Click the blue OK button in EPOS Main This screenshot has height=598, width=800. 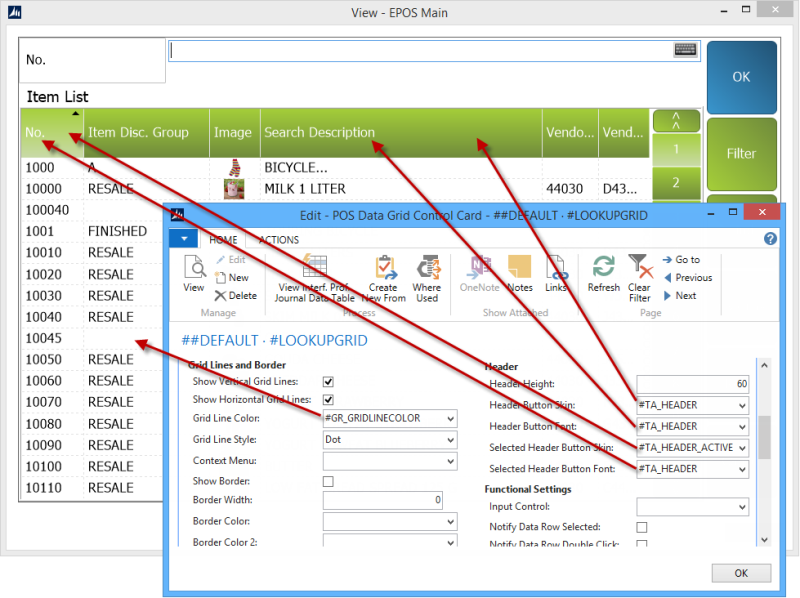pos(741,77)
